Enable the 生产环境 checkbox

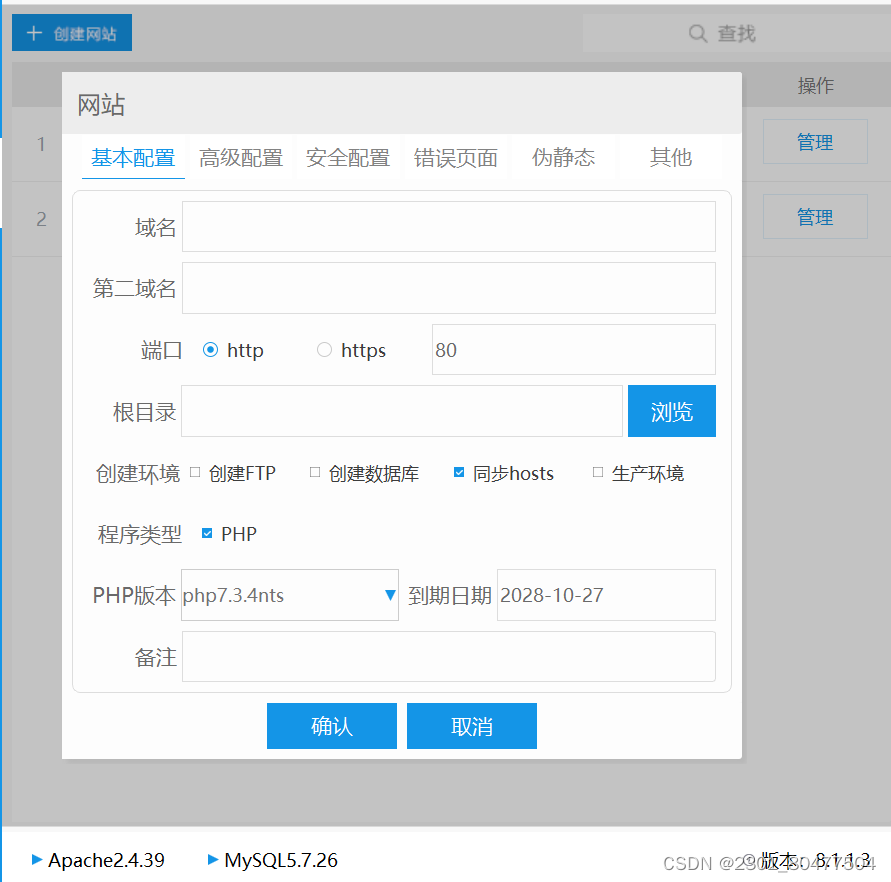click(597, 473)
